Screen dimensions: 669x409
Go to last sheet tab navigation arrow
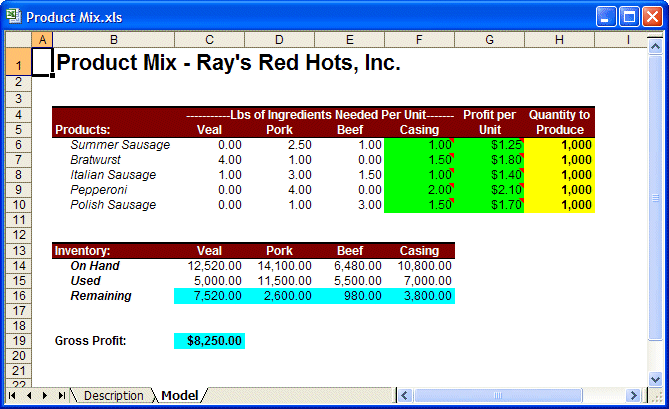point(61,395)
